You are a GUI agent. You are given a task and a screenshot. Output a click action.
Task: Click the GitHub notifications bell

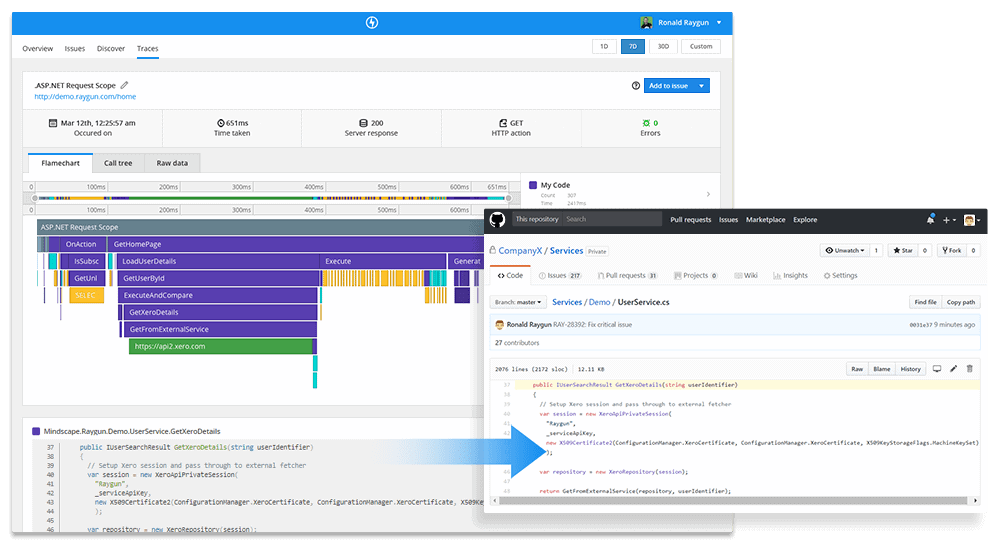click(x=930, y=220)
